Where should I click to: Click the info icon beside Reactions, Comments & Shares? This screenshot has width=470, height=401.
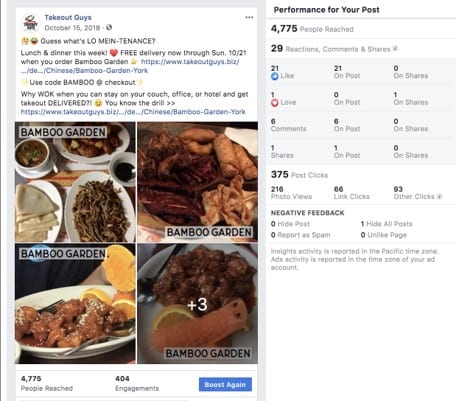pyautogui.click(x=395, y=49)
